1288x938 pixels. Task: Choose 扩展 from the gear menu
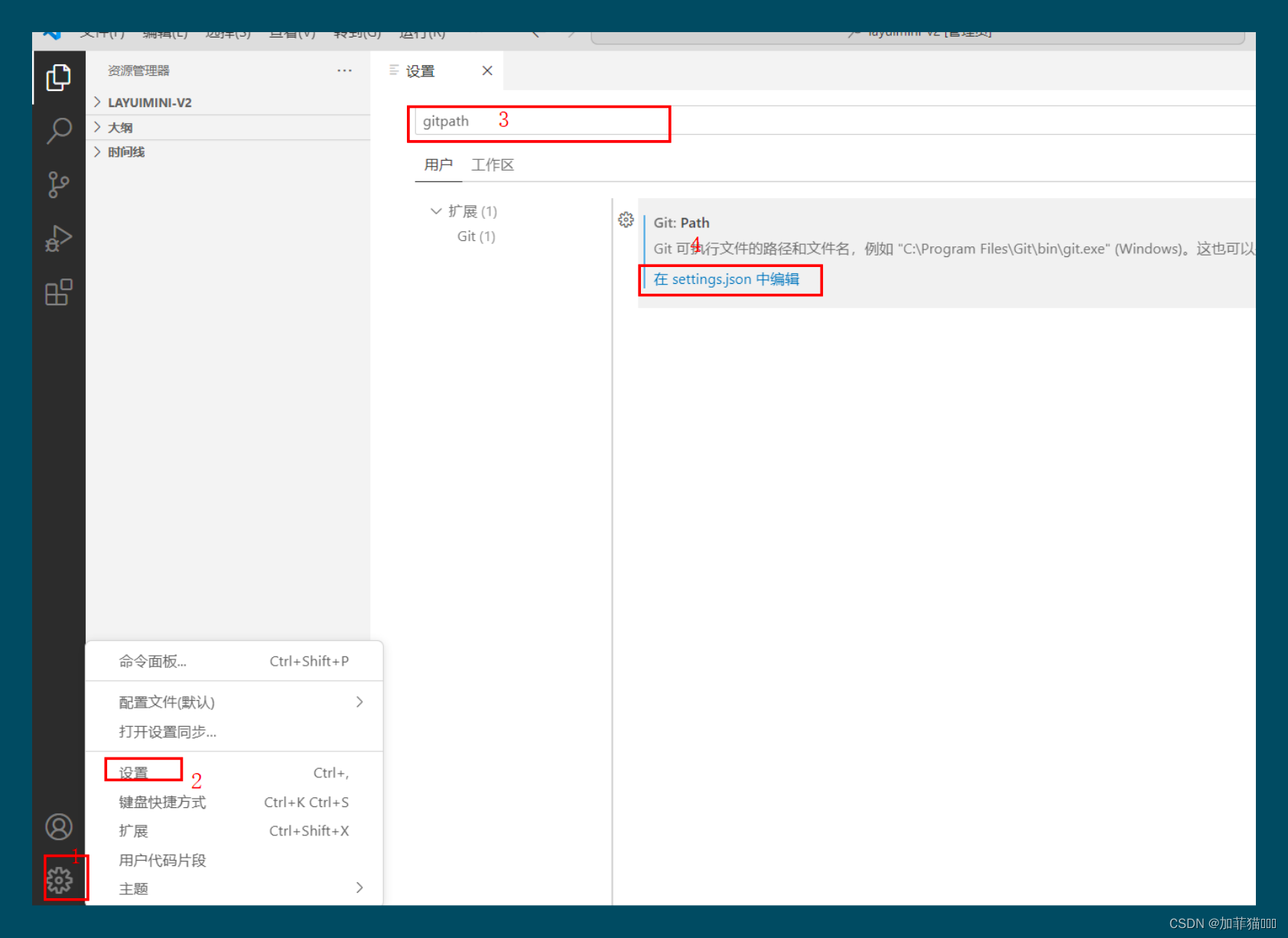point(234,831)
